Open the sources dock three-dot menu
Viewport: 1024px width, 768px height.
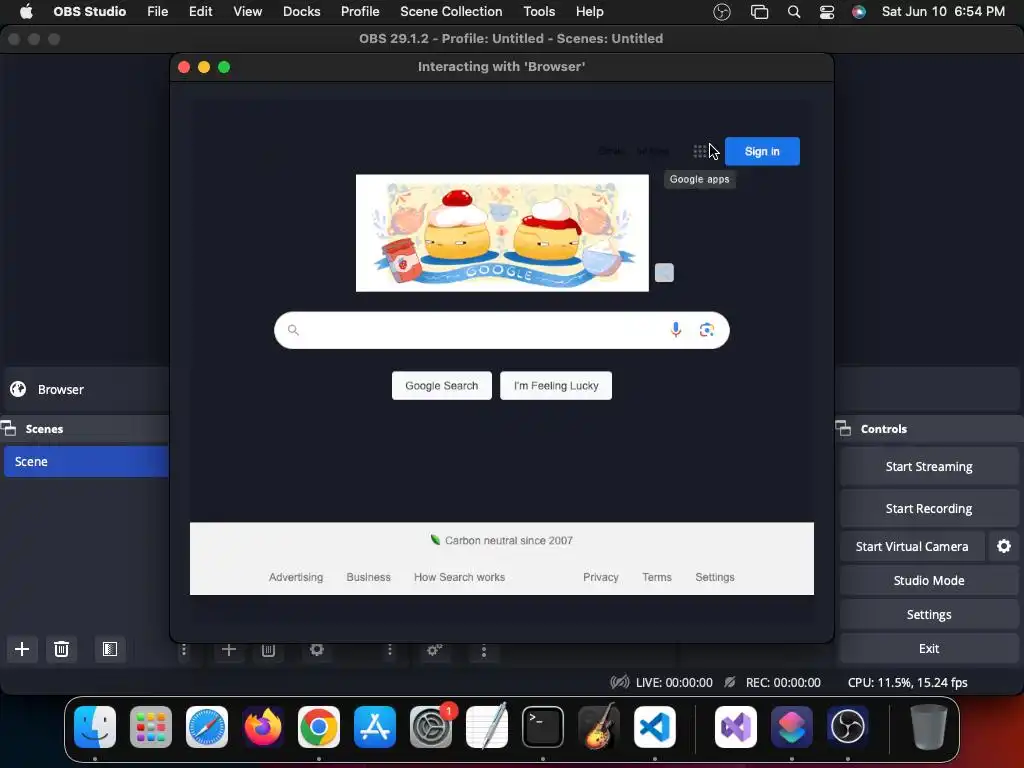390,650
